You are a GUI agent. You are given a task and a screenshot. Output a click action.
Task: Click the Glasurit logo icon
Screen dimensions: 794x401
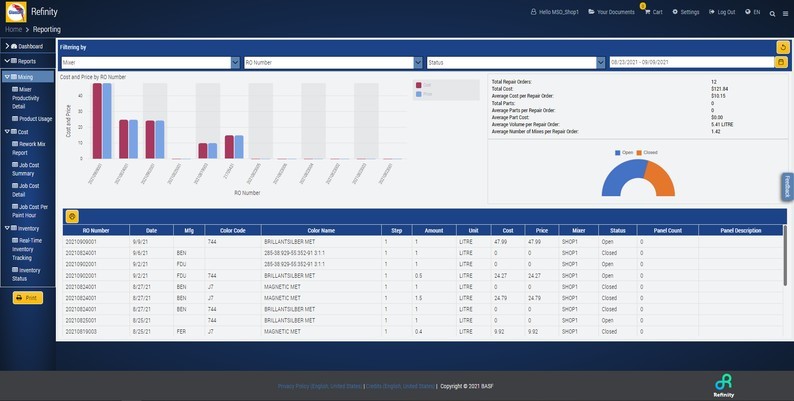(x=16, y=12)
